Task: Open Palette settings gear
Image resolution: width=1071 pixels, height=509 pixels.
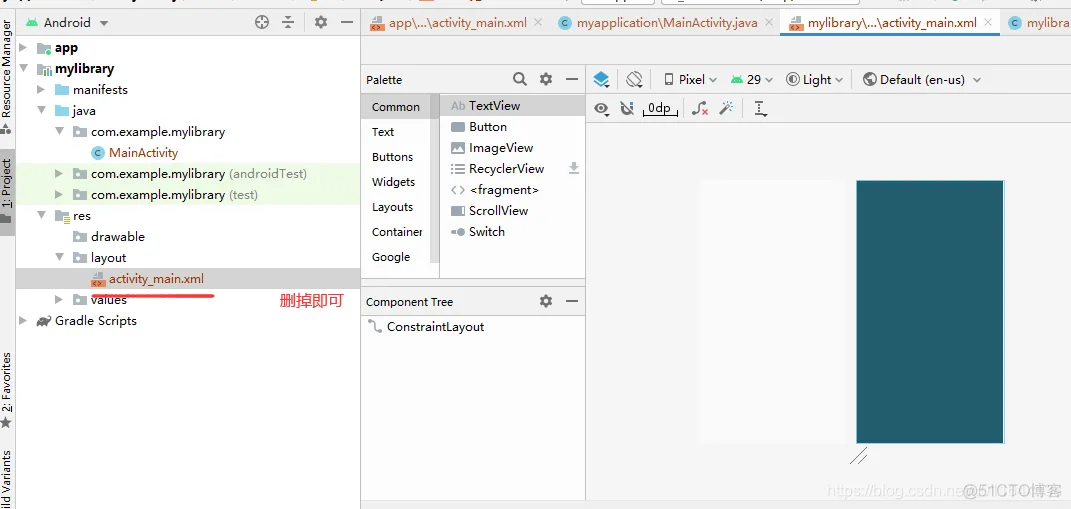Action: (x=546, y=79)
